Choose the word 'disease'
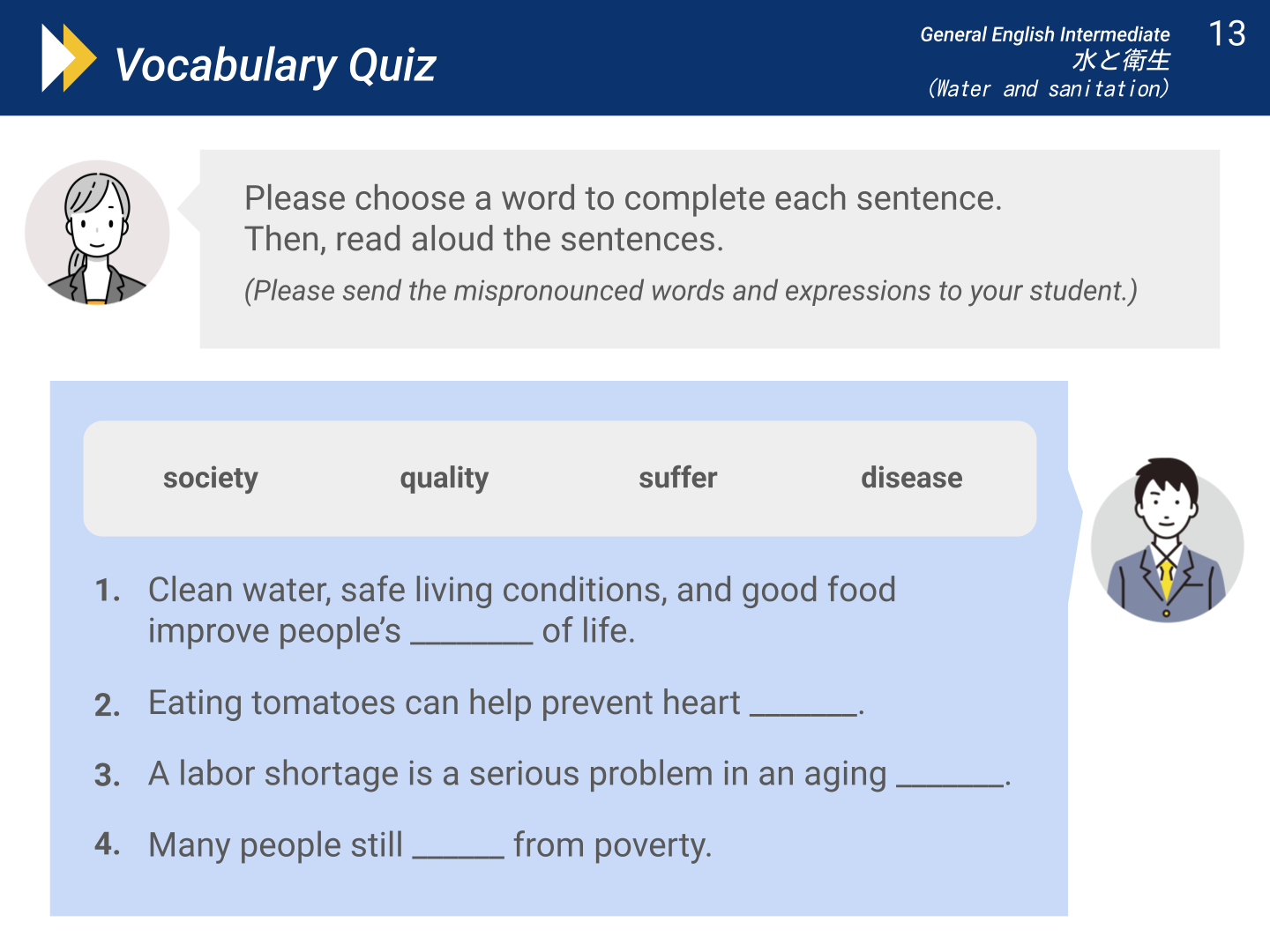 pos(911,478)
